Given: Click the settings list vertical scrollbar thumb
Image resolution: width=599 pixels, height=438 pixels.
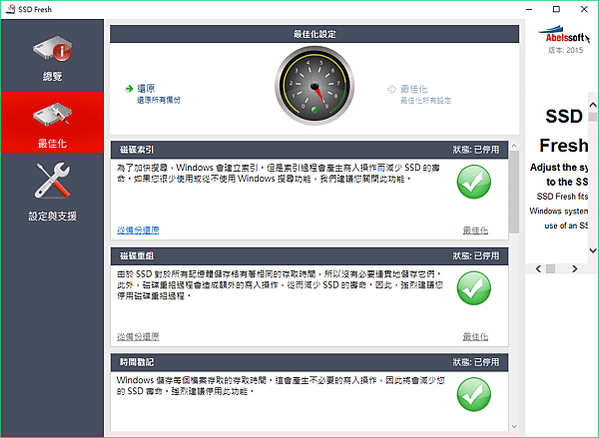Looking at the screenshot, I should coord(514,192).
